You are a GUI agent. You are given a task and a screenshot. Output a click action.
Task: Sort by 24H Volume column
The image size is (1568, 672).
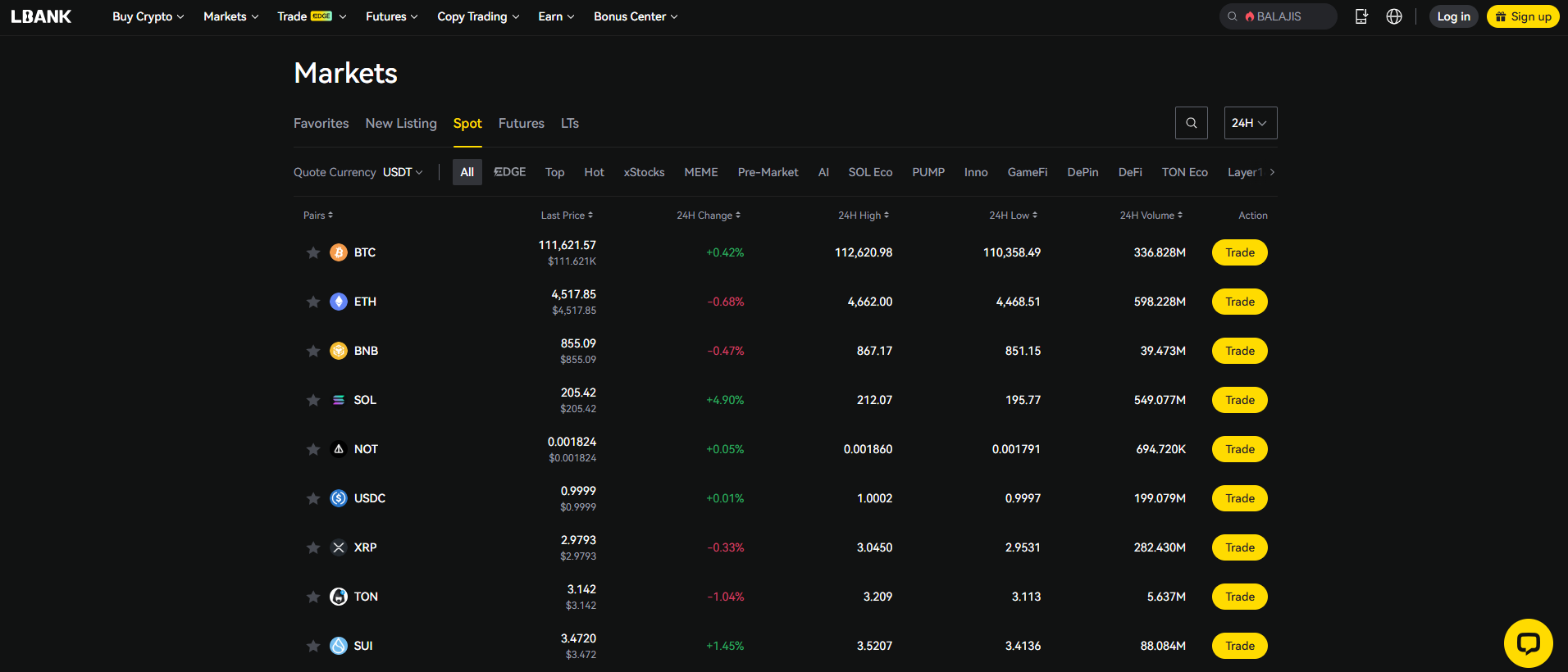point(1151,216)
